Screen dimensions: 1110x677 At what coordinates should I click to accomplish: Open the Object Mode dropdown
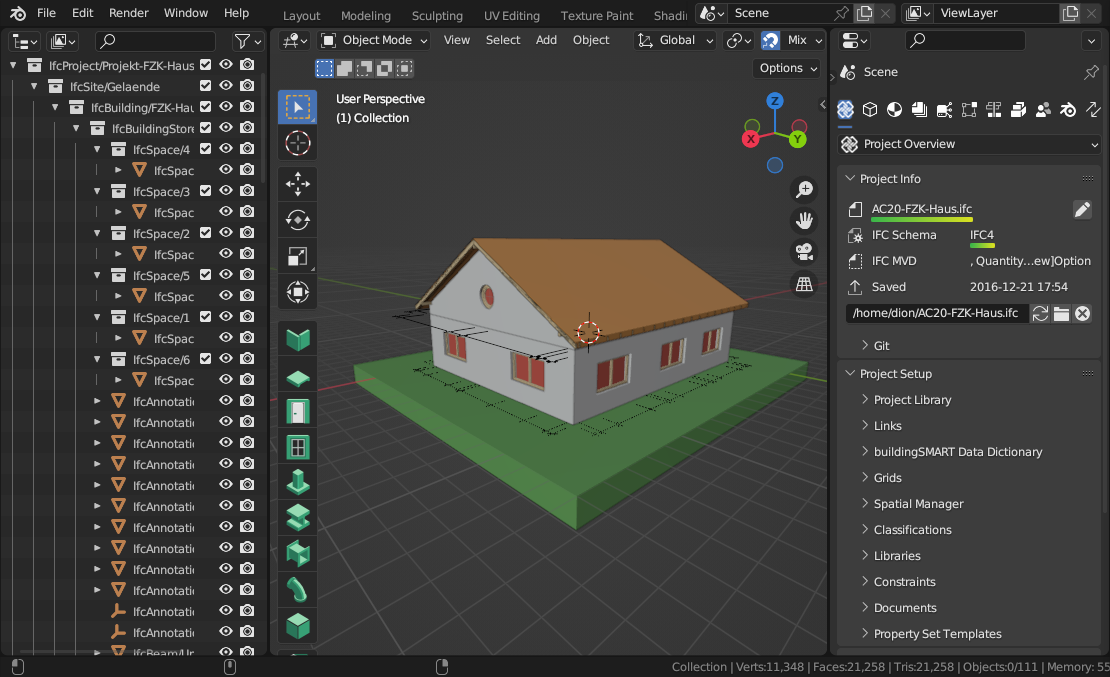tap(374, 40)
